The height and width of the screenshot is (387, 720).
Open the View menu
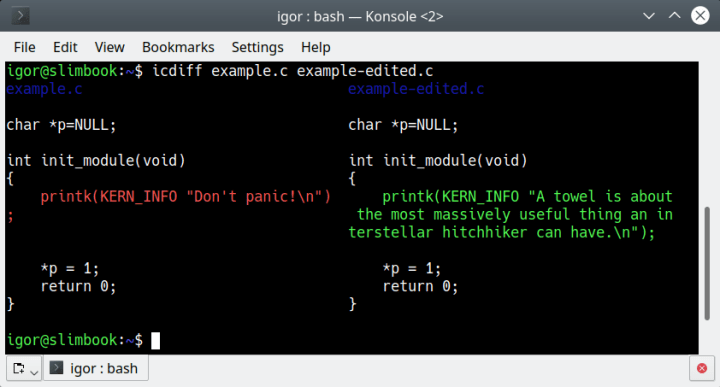point(109,47)
